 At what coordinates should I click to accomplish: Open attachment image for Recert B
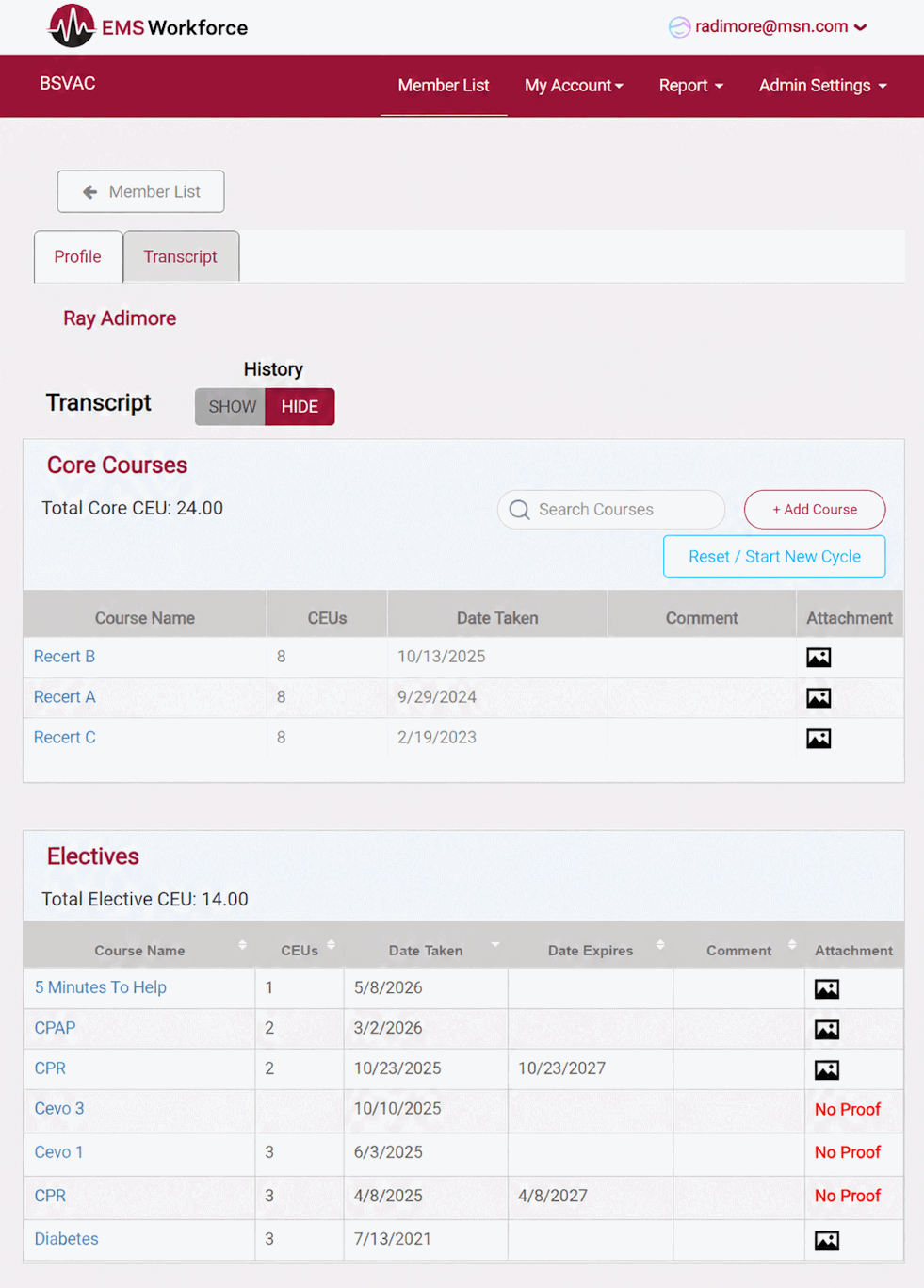coord(819,658)
